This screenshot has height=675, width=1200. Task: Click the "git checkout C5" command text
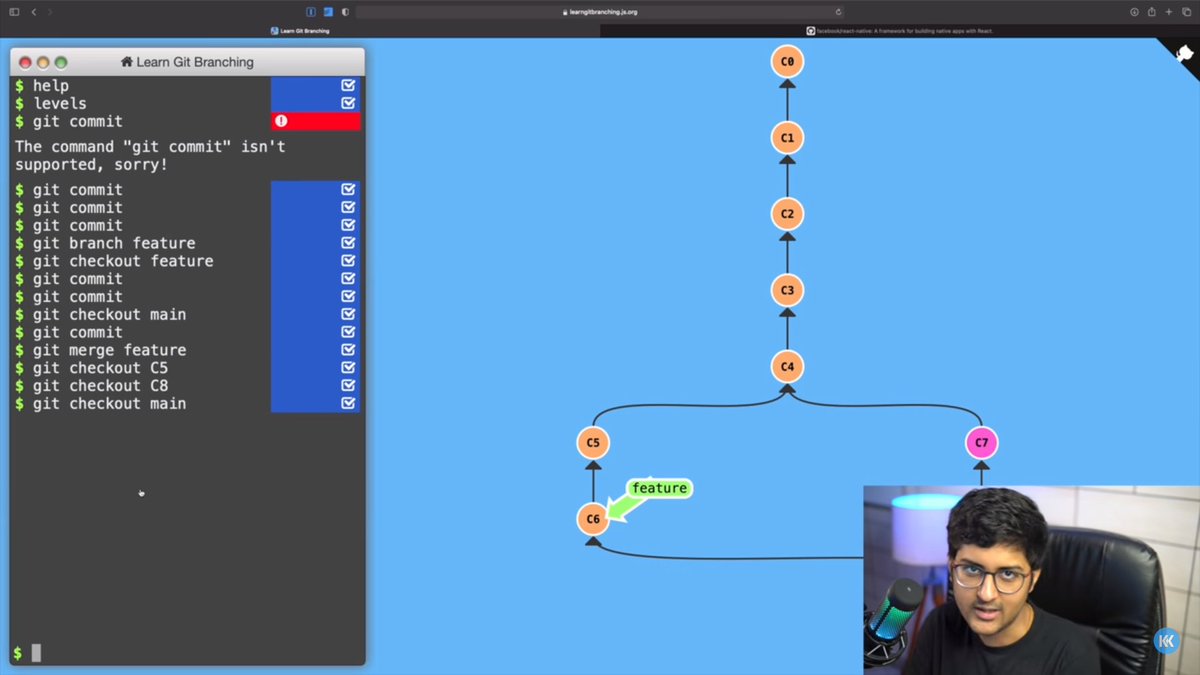pyautogui.click(x=101, y=368)
